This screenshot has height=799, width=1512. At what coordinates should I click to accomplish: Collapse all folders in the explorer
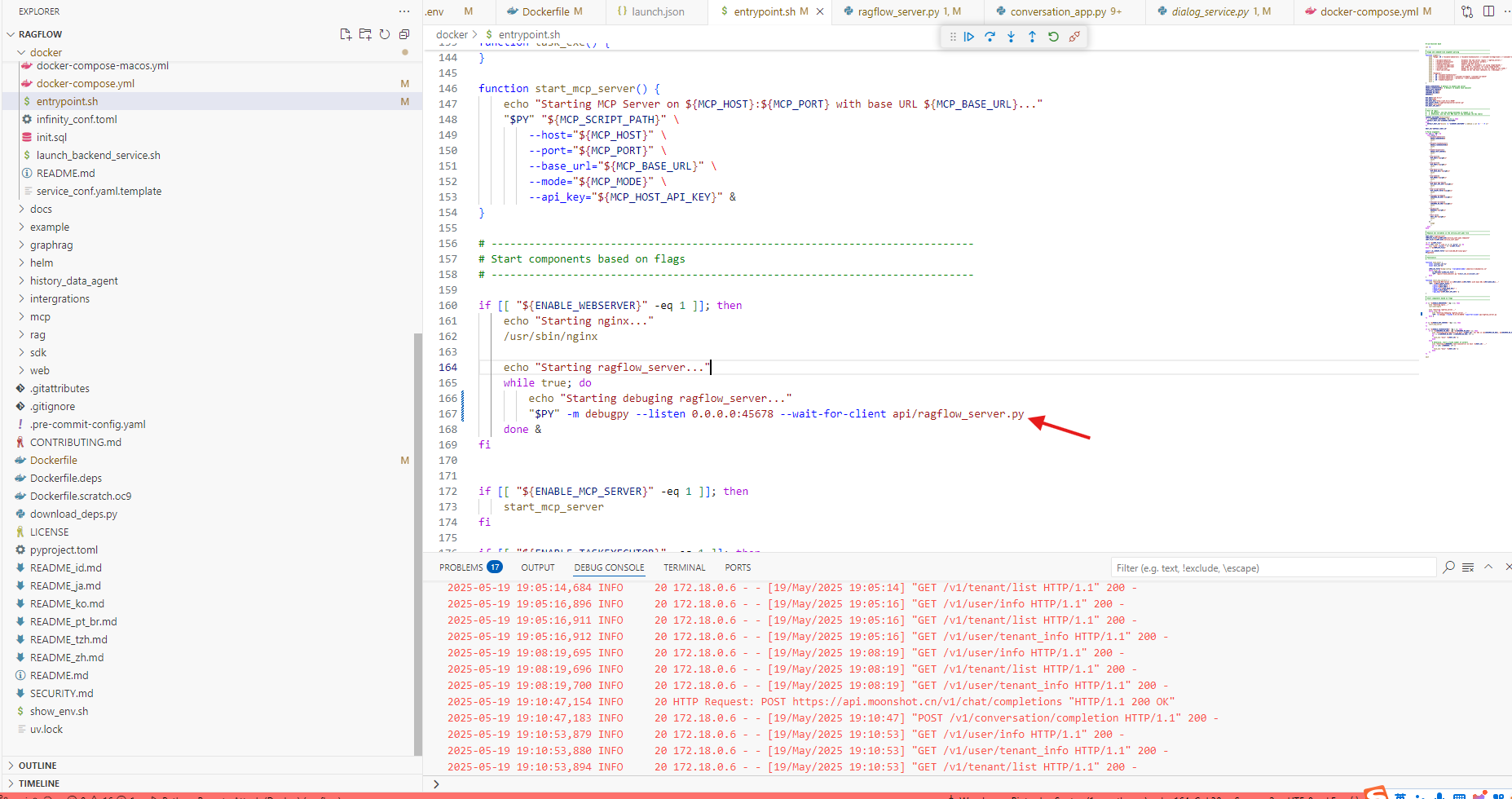click(x=403, y=34)
